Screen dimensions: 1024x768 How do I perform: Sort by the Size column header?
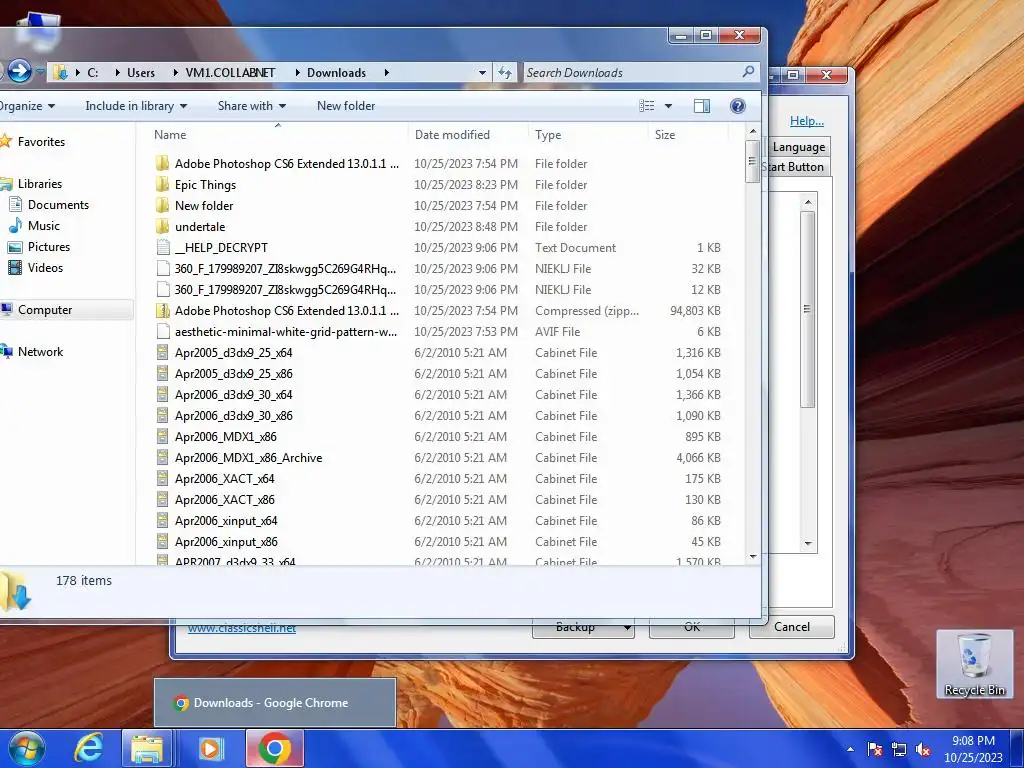[x=665, y=135]
